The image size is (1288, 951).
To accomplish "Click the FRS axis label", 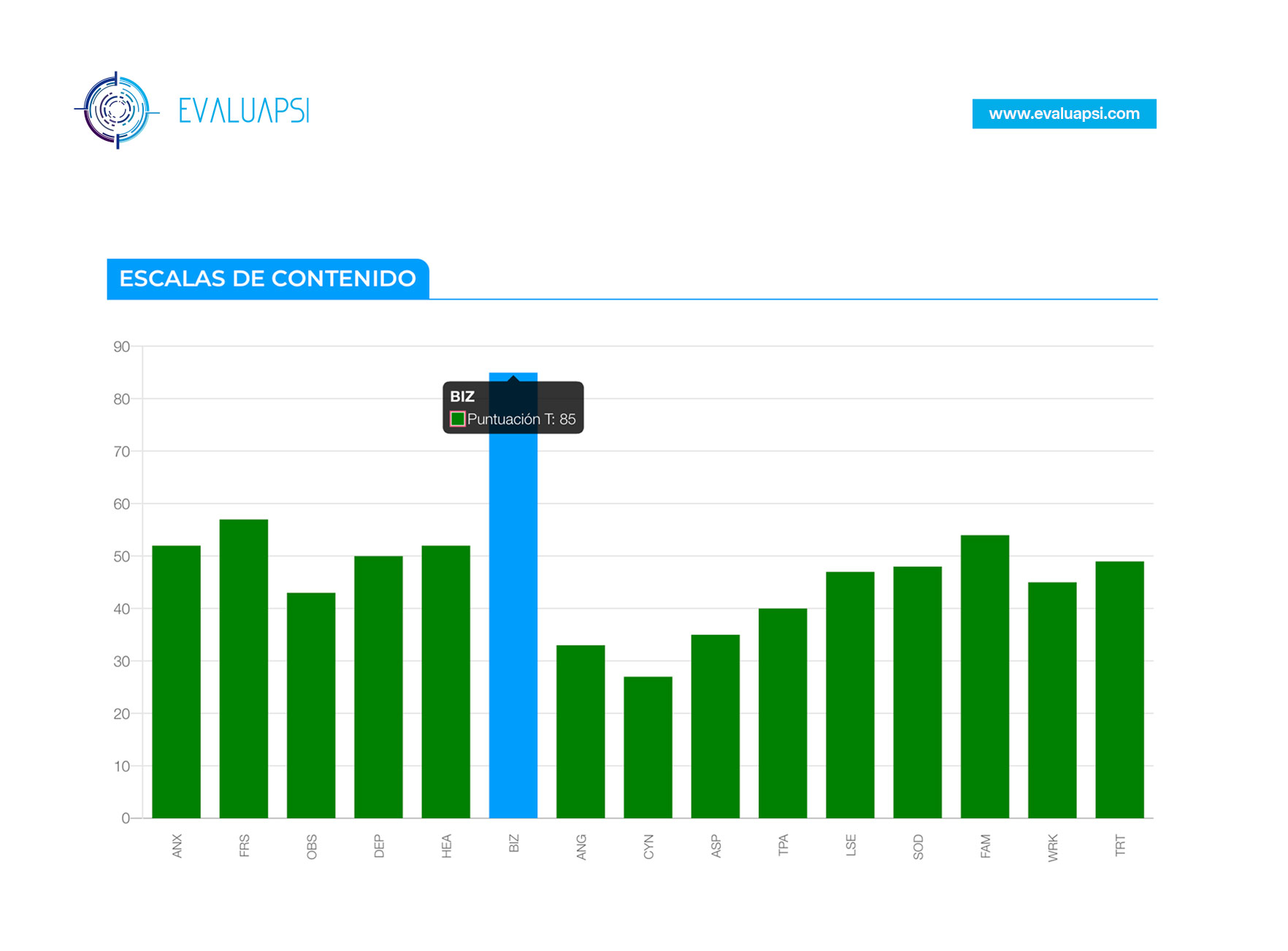I will point(244,846).
